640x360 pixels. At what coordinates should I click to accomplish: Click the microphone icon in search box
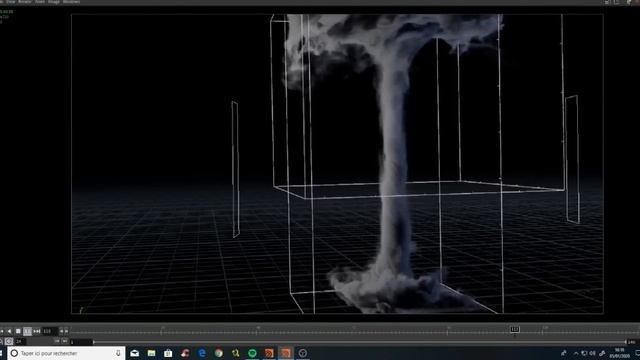point(118,353)
